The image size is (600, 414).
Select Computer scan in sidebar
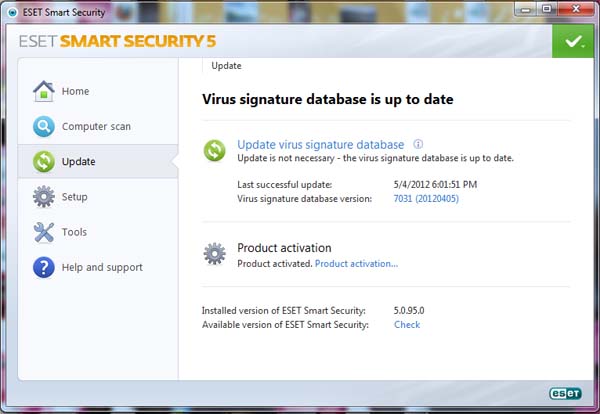[96, 127]
